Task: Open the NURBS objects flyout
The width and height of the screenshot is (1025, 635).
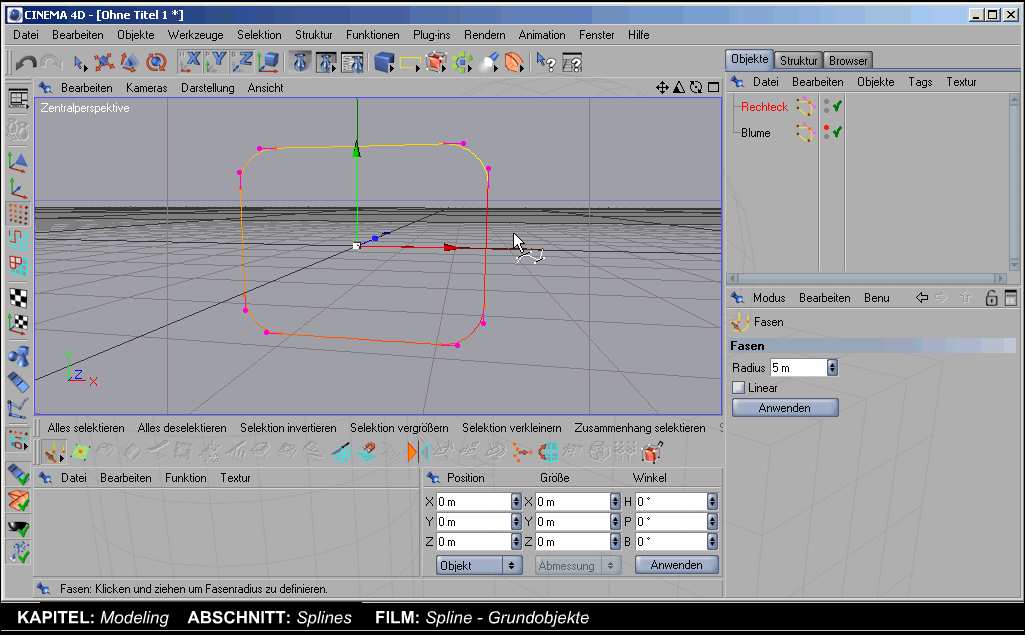Action: (x=436, y=62)
